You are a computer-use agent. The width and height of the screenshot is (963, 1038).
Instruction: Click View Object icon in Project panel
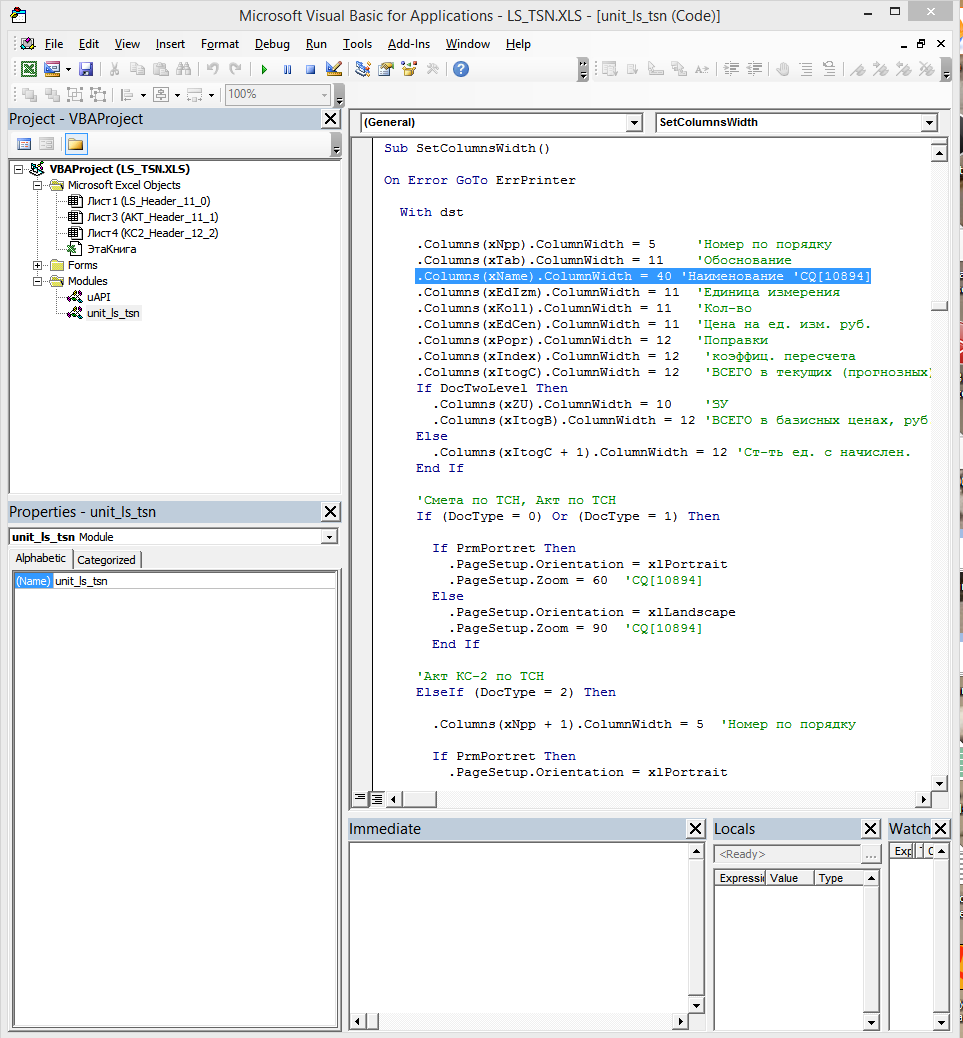pos(47,144)
